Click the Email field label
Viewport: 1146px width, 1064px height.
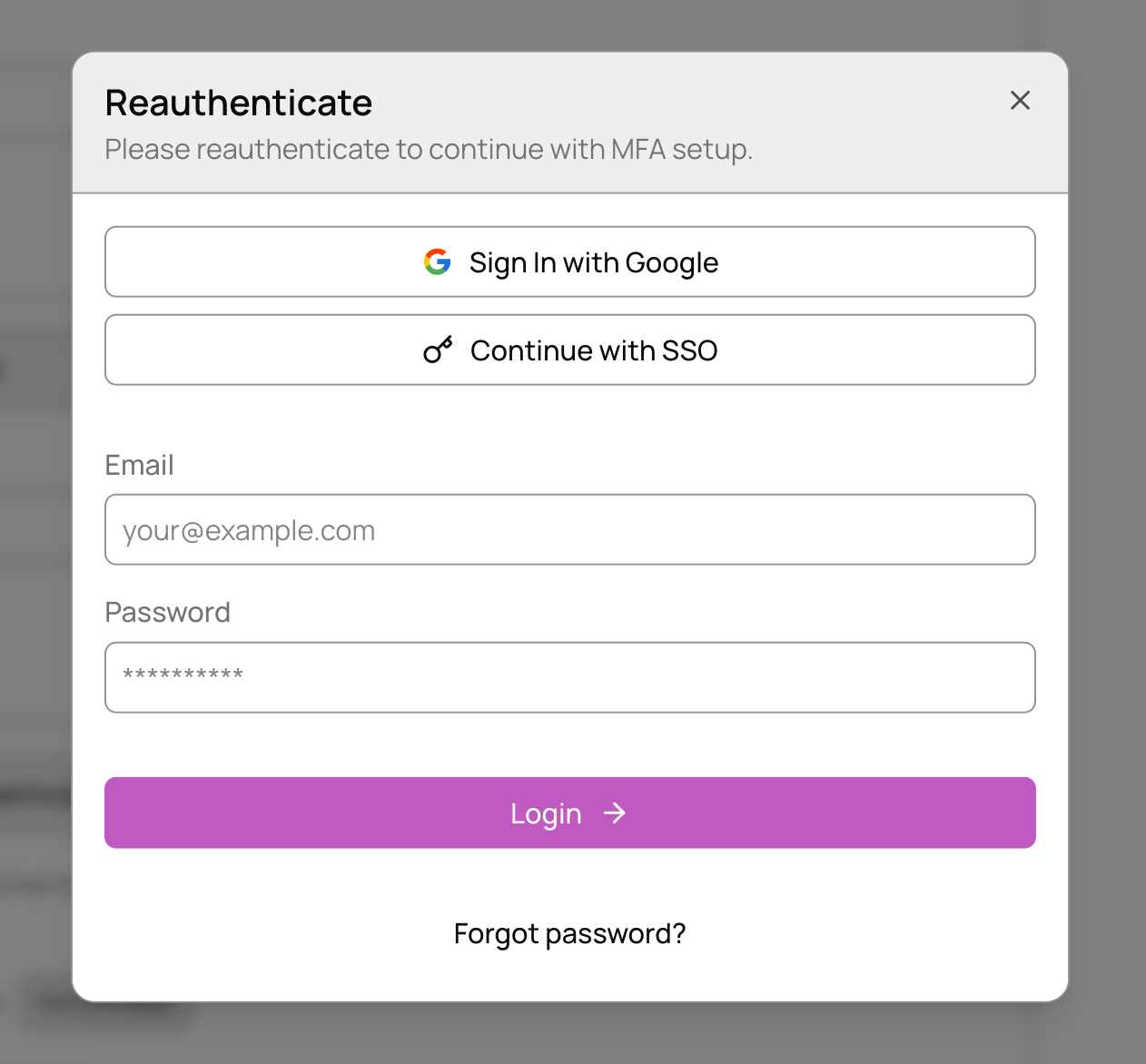[139, 465]
